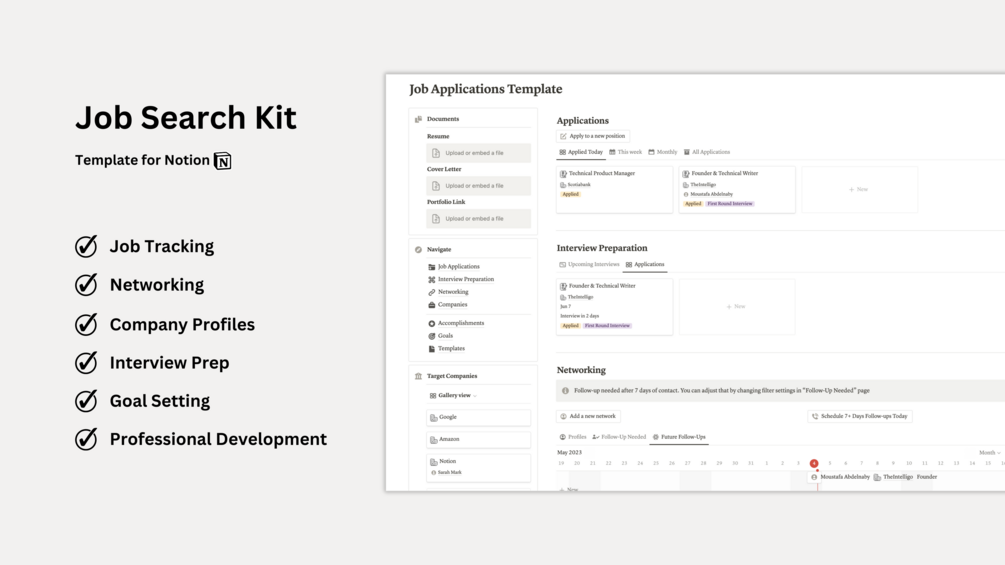Click the info icon in the Networking callout
The image size is (1005, 565).
(565, 391)
